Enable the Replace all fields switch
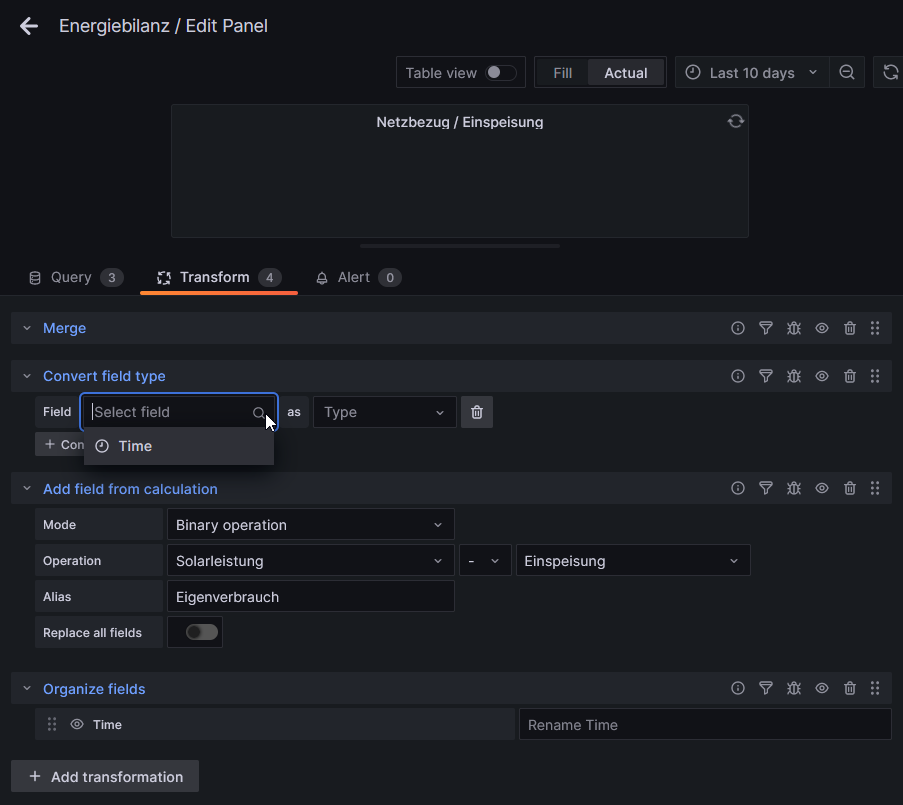The image size is (903, 805). pyautogui.click(x=201, y=632)
